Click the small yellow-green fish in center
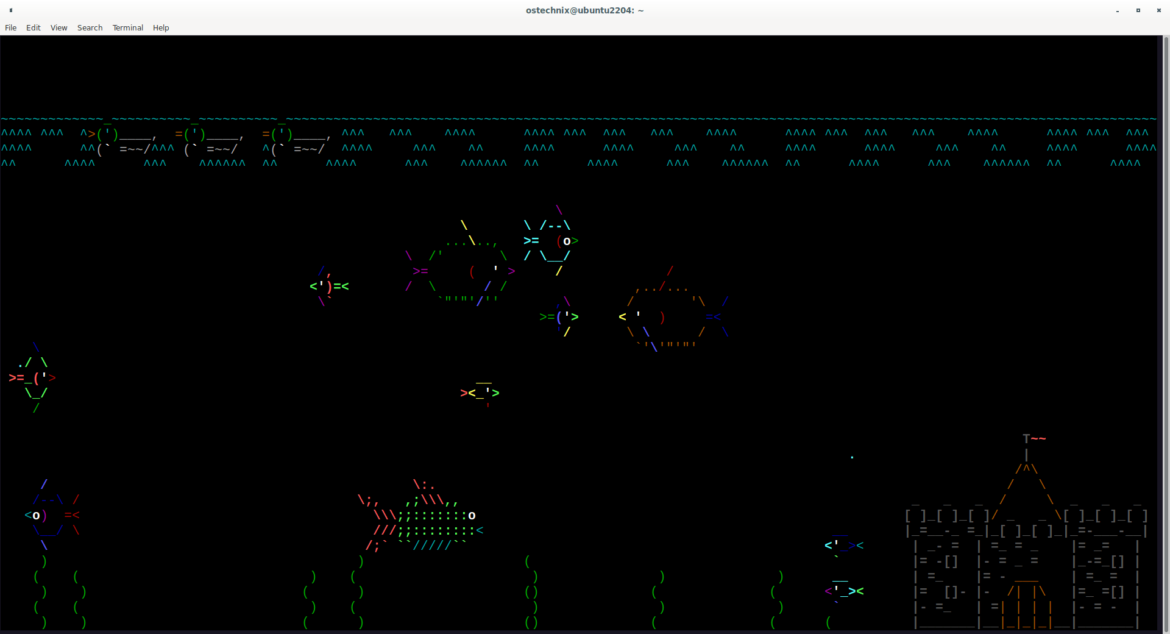The height and width of the screenshot is (634, 1170). coord(480,392)
